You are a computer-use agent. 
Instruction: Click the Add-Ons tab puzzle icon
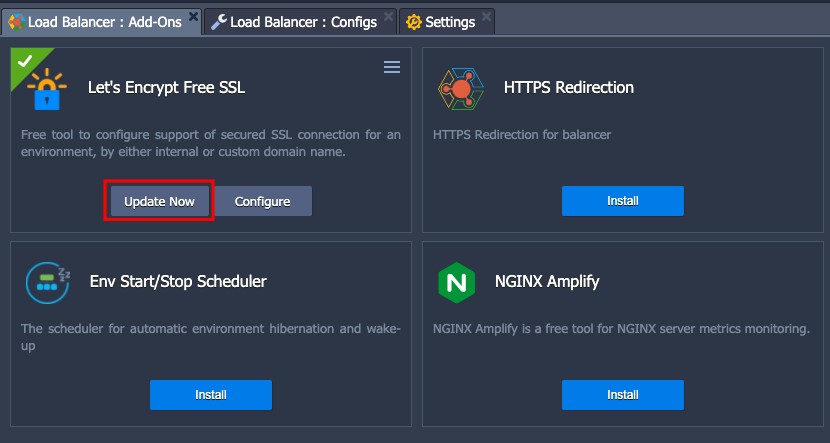[x=17, y=22]
